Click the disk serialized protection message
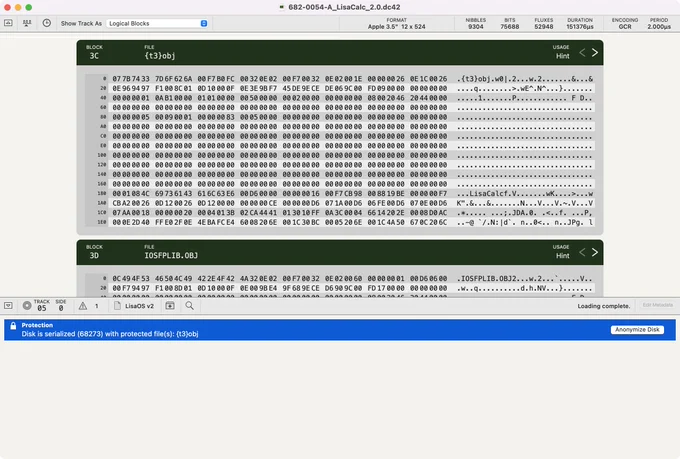680x459 pixels. pos(110,334)
